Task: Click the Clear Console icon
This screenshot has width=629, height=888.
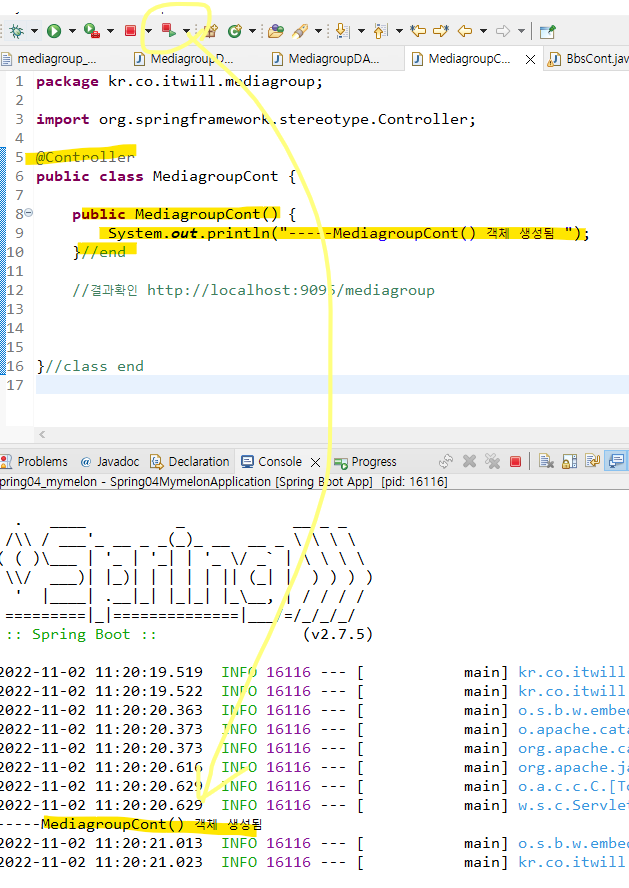Action: tap(546, 462)
